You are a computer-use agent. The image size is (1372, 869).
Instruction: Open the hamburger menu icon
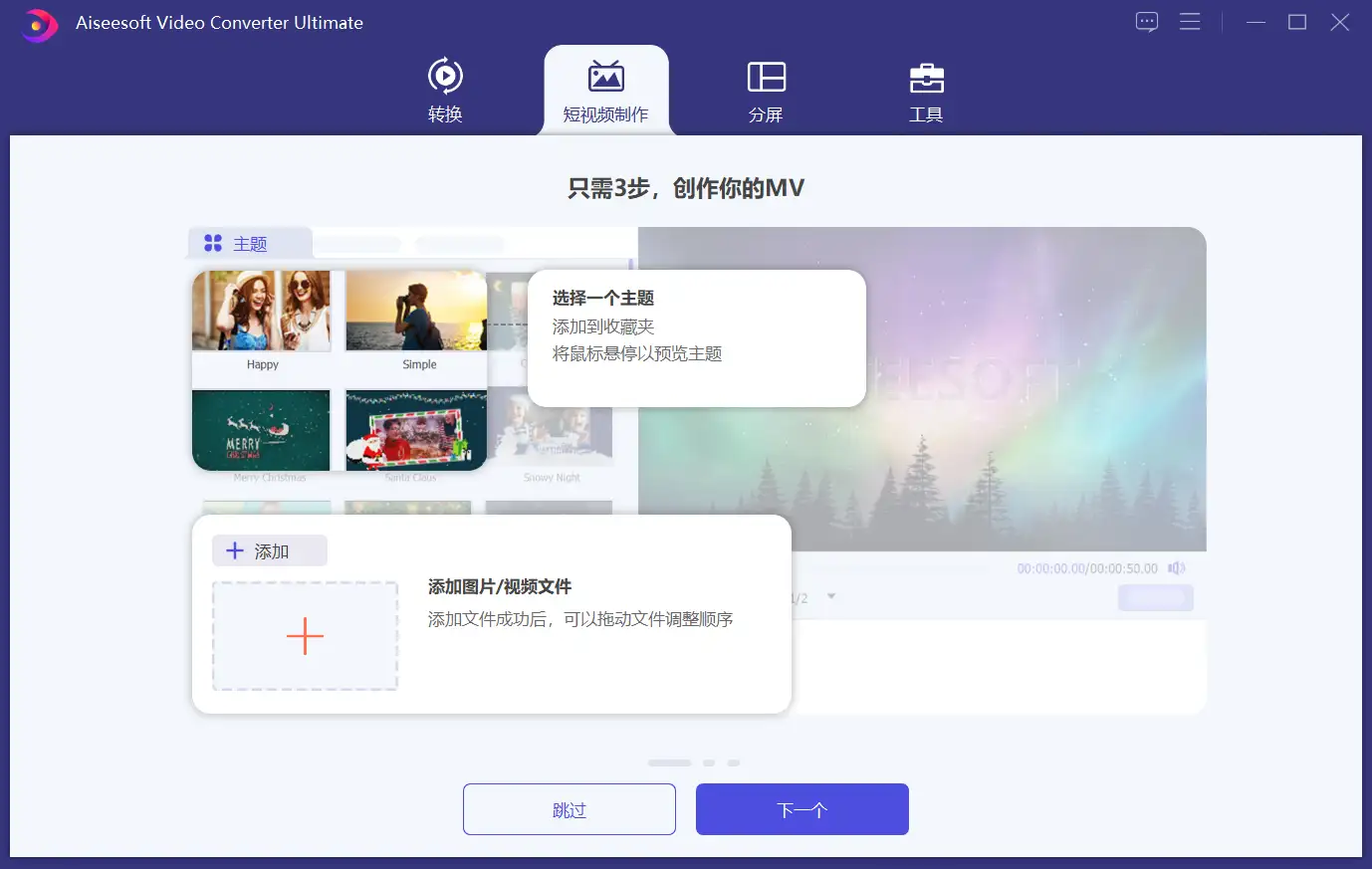(1190, 22)
